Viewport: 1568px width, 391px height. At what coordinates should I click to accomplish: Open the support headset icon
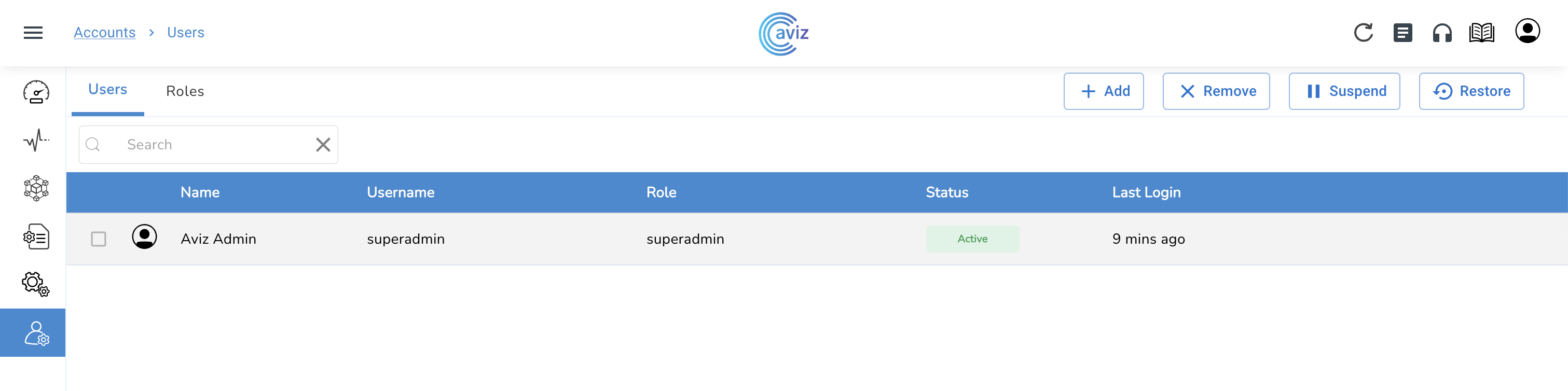pyautogui.click(x=1442, y=33)
